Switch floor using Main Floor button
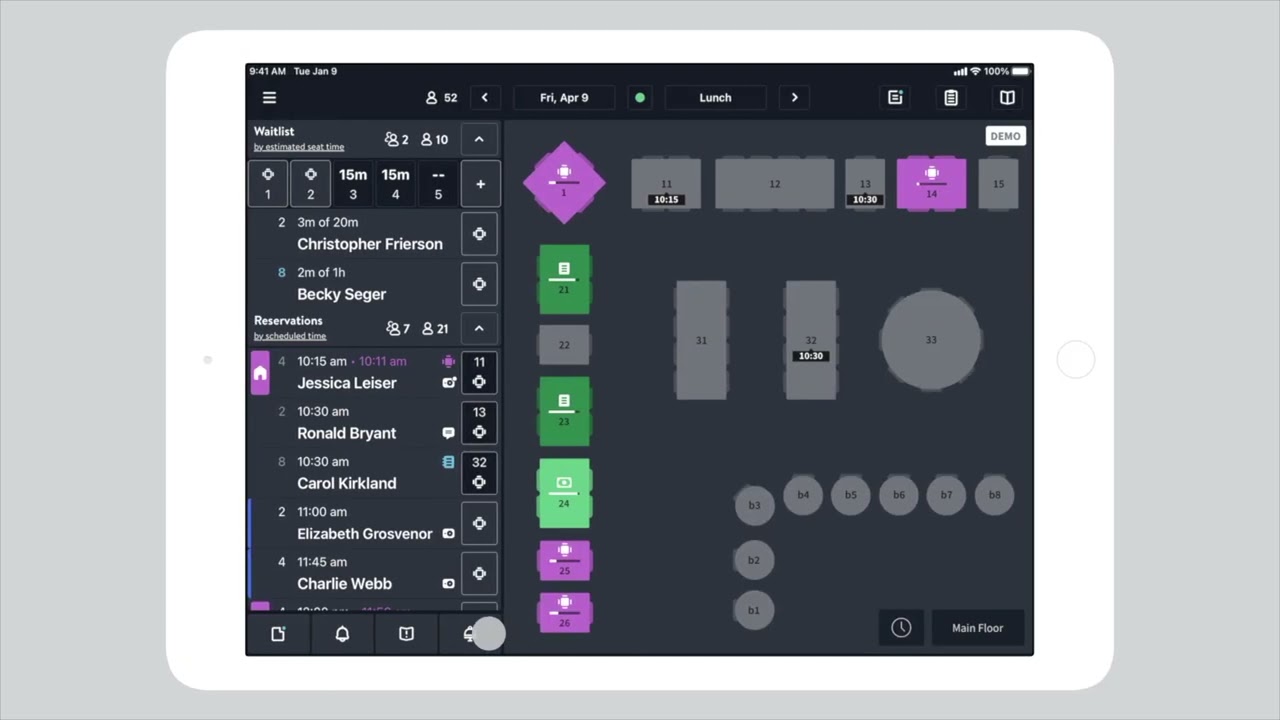This screenshot has width=1280, height=720. [x=977, y=628]
